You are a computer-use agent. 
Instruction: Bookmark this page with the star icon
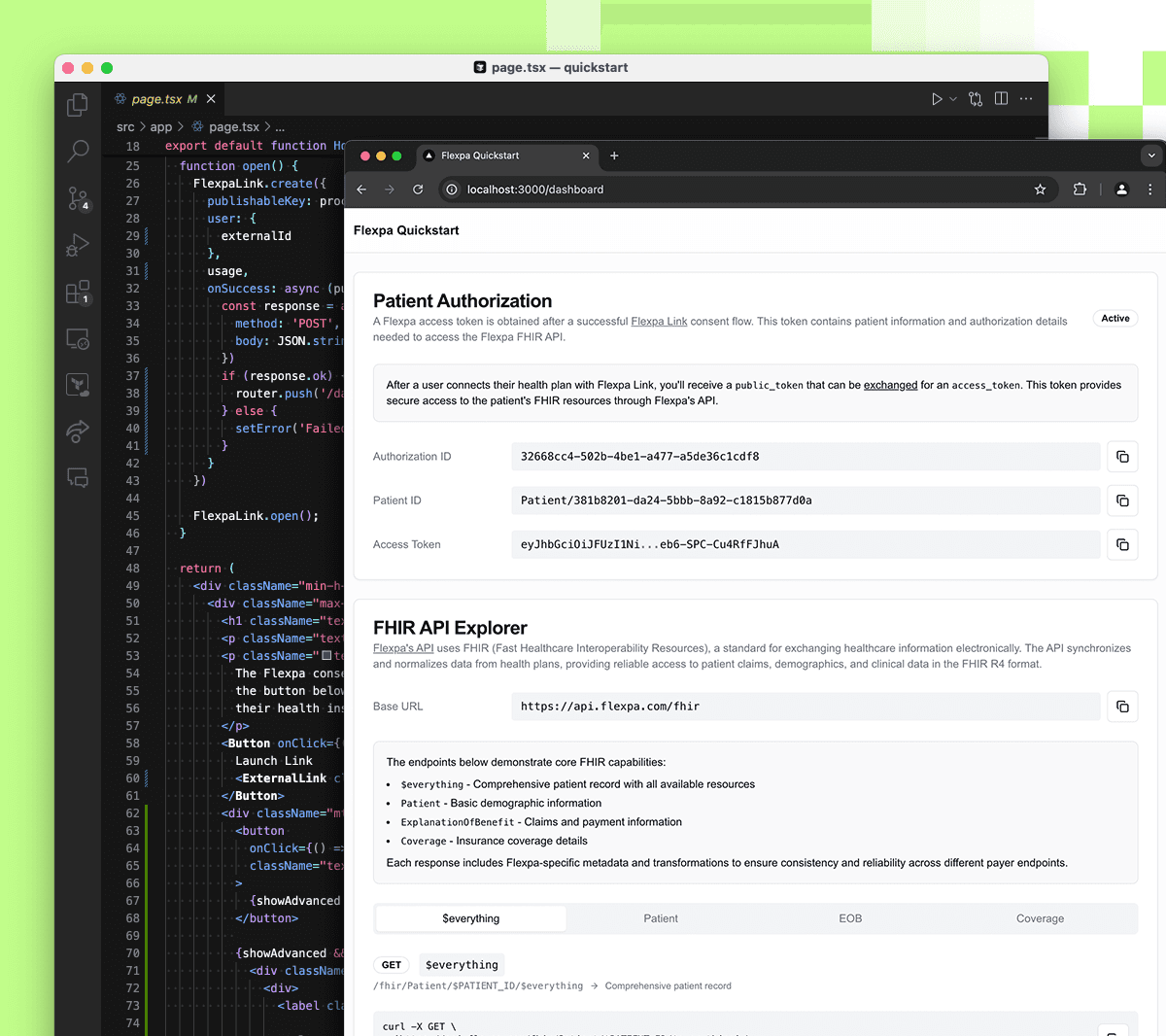click(1040, 190)
